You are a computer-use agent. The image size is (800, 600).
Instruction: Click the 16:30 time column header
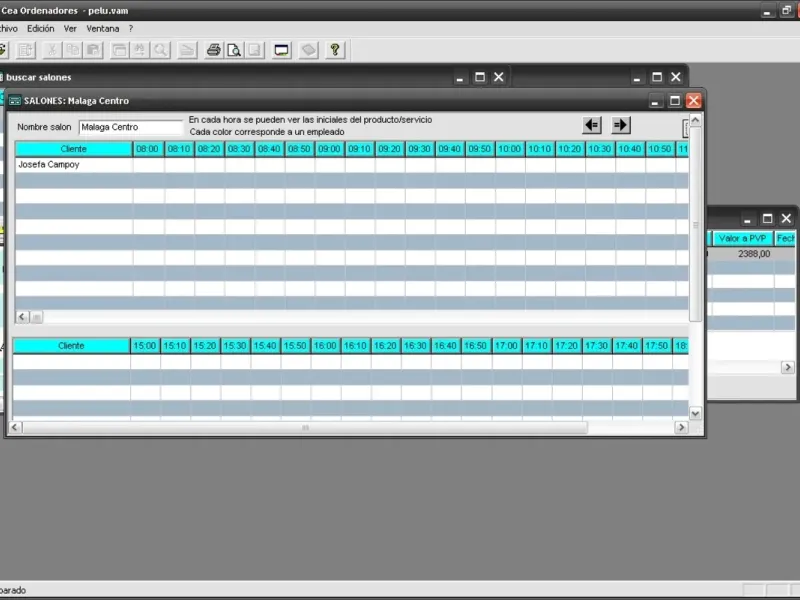(x=415, y=346)
